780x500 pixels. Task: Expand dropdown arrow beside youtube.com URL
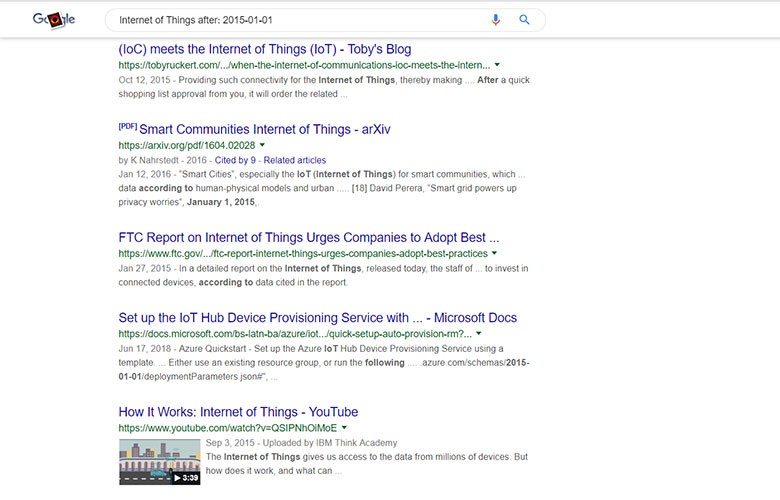(344, 427)
